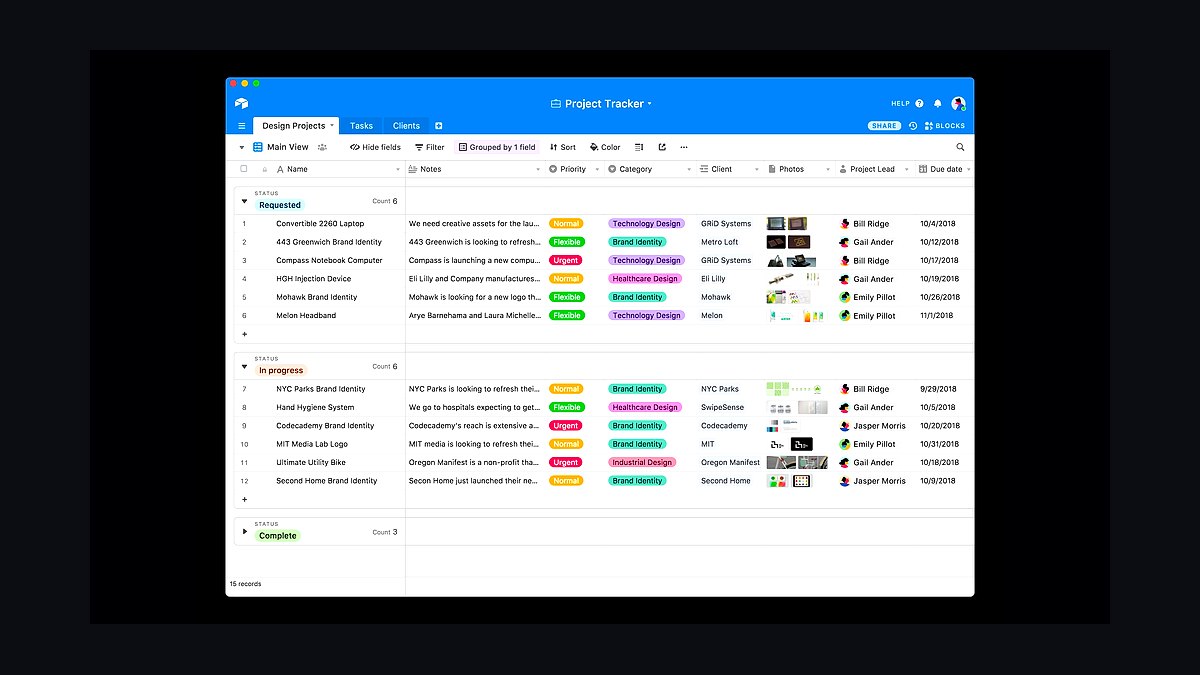Open the hamburger tables list menu

241,126
